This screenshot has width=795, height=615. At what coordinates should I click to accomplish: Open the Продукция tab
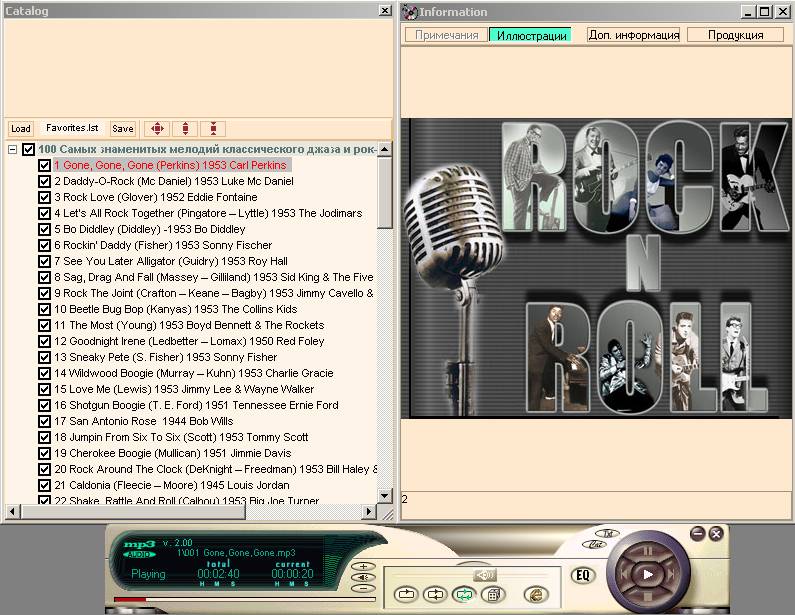[736, 35]
